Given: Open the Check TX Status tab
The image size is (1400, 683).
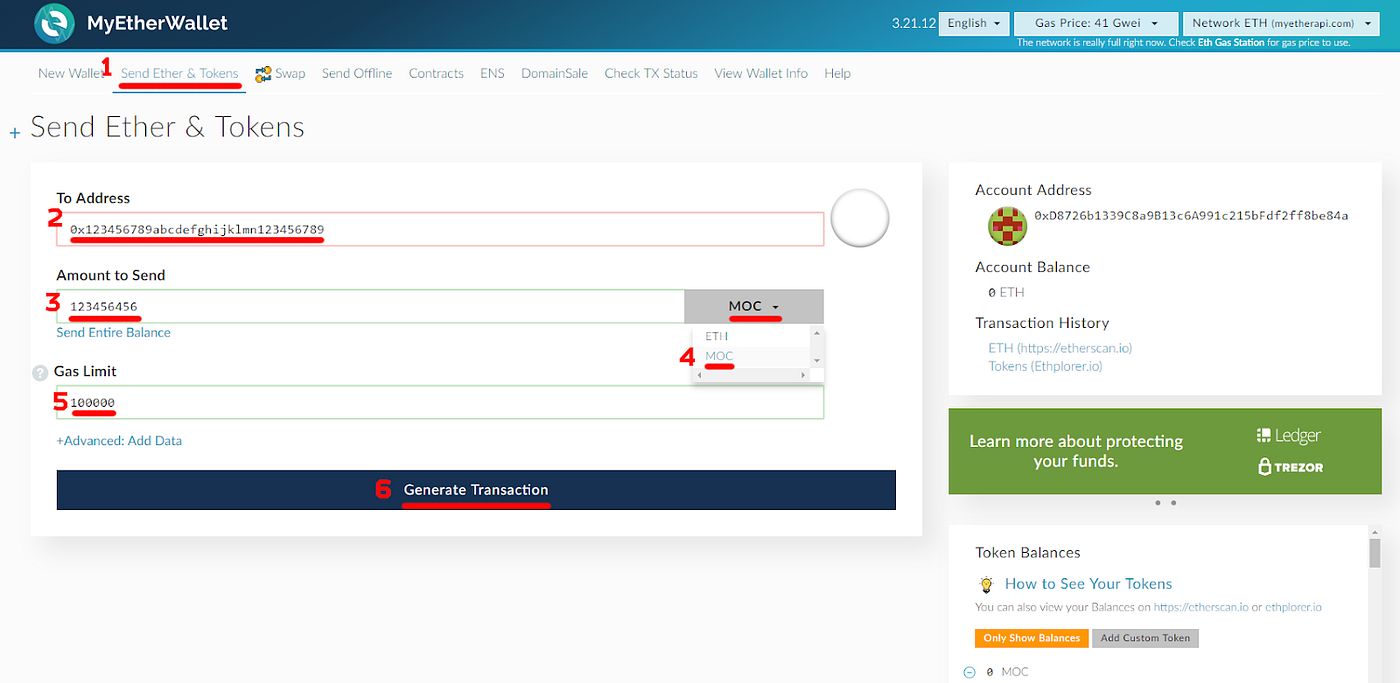Looking at the screenshot, I should pos(651,73).
